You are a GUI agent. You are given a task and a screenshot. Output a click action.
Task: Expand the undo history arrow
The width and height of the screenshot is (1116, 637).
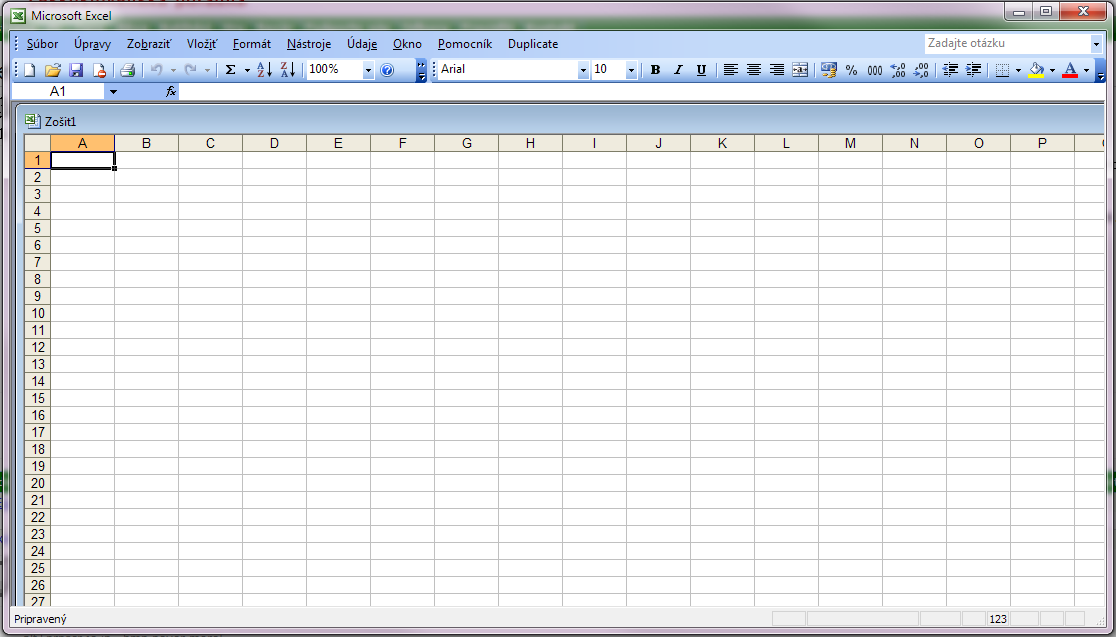[x=173, y=70]
